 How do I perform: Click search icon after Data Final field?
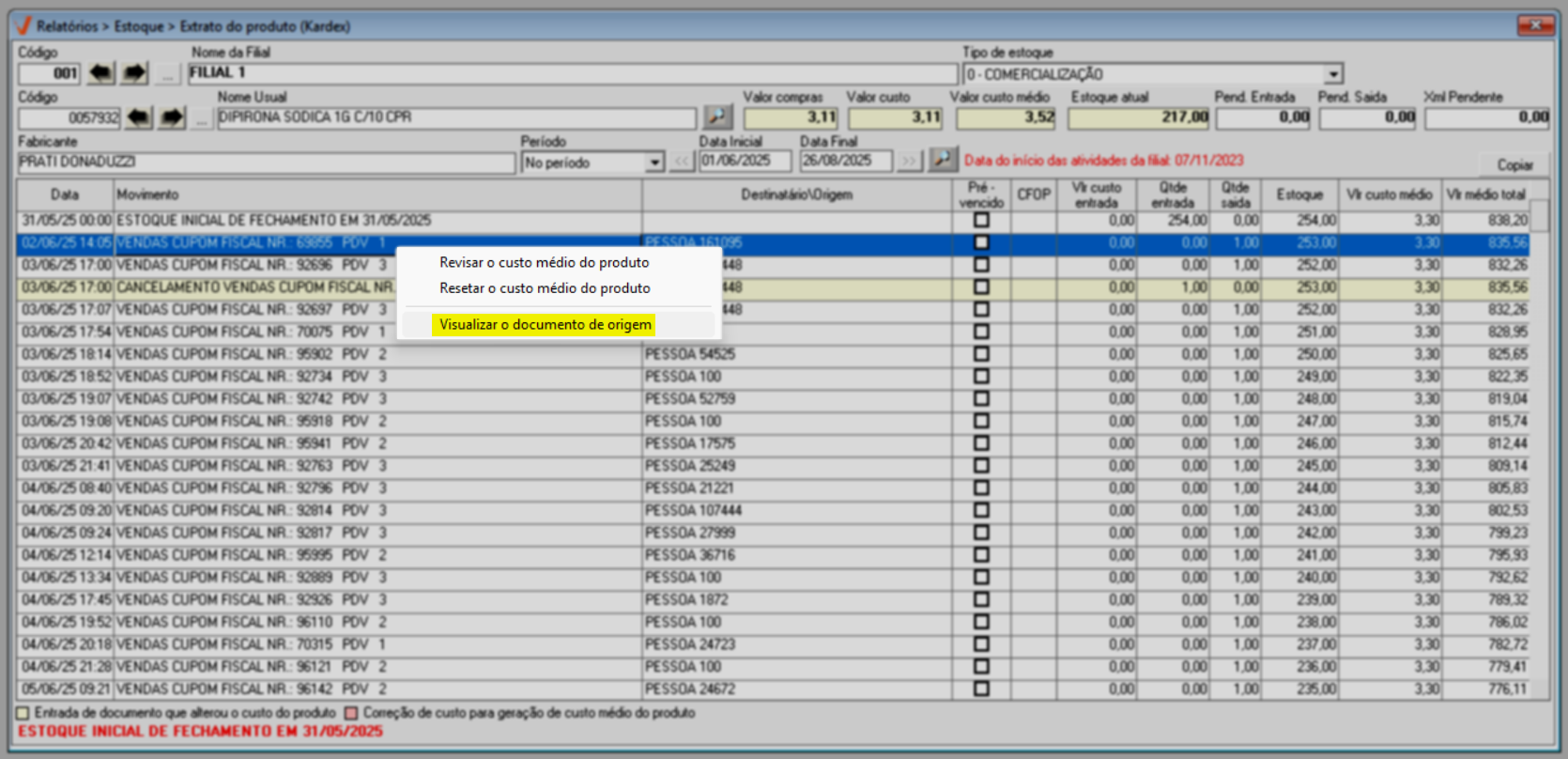click(x=943, y=161)
